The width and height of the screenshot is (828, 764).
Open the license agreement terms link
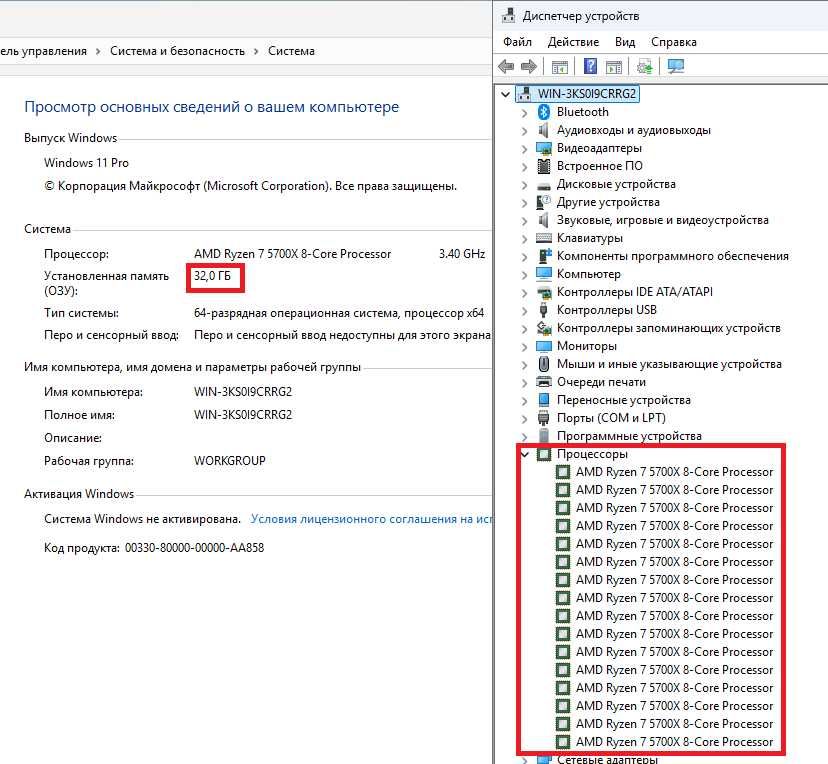pos(371,519)
